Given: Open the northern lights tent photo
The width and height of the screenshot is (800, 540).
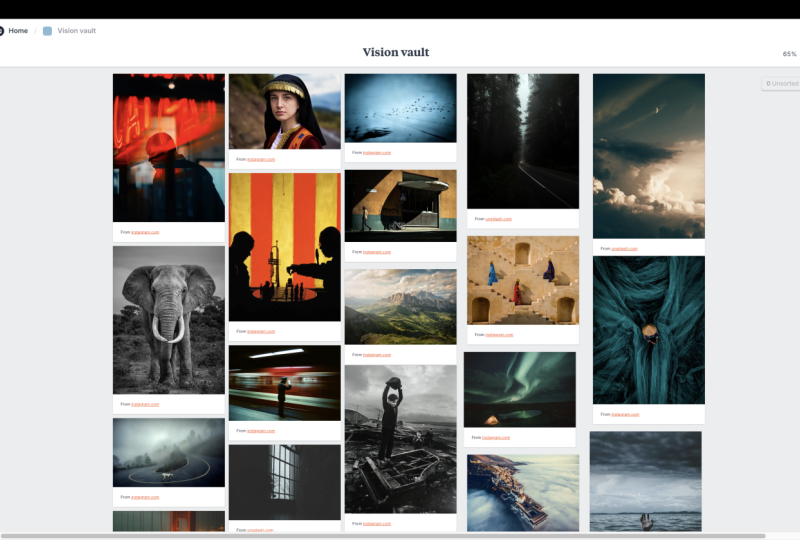Looking at the screenshot, I should point(520,389).
